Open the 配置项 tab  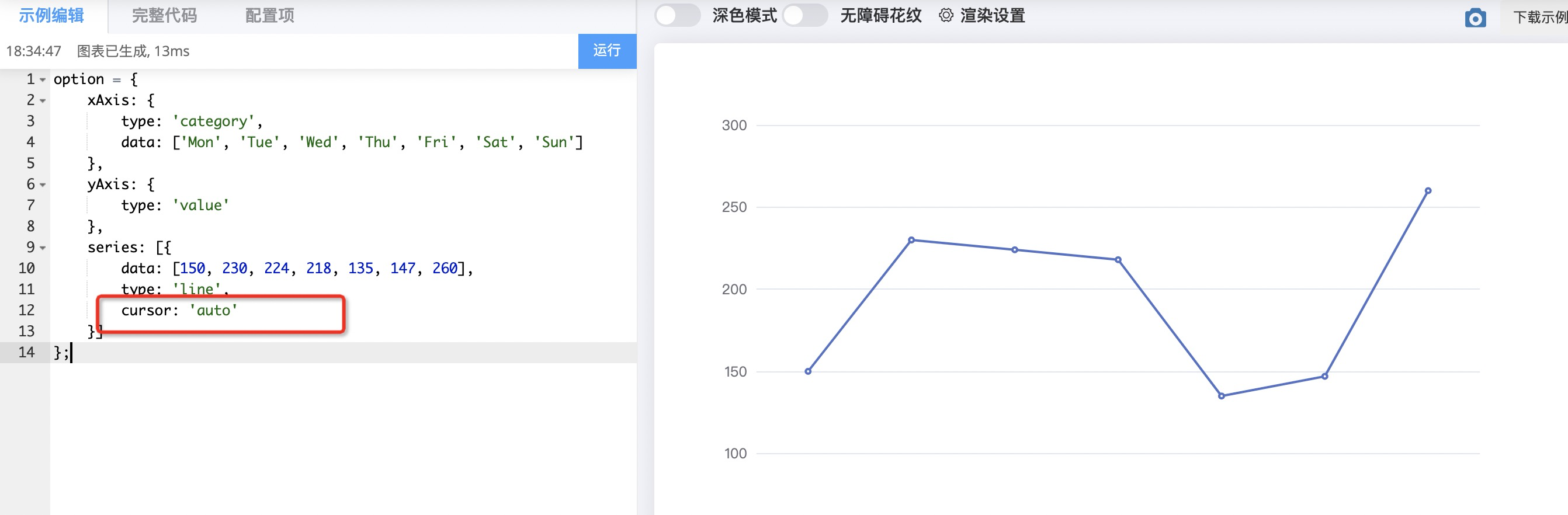click(x=270, y=15)
